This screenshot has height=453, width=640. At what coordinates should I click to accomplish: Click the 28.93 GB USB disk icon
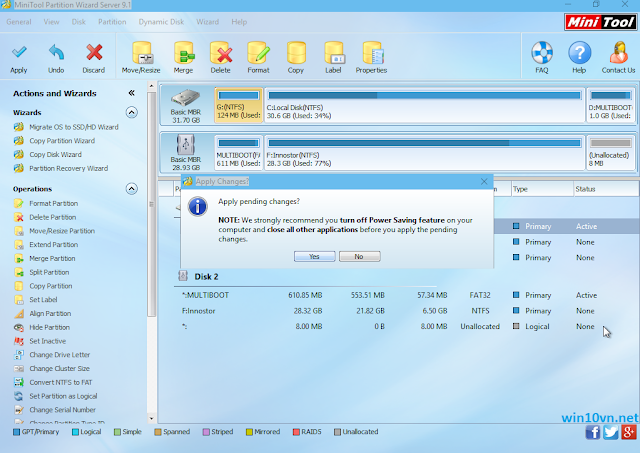click(x=186, y=144)
